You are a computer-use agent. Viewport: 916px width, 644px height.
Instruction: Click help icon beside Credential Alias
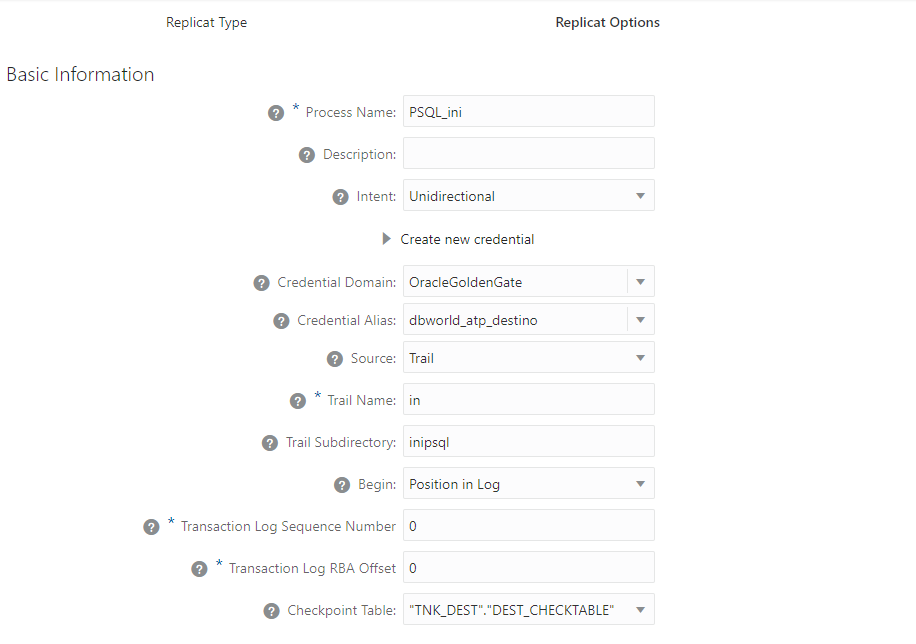[281, 321]
